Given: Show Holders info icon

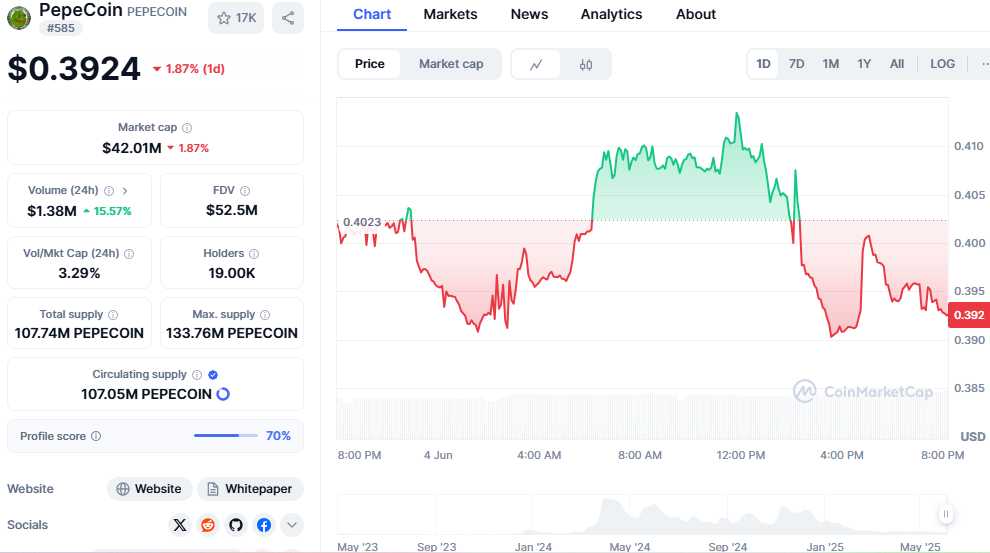Looking at the screenshot, I should click(254, 254).
